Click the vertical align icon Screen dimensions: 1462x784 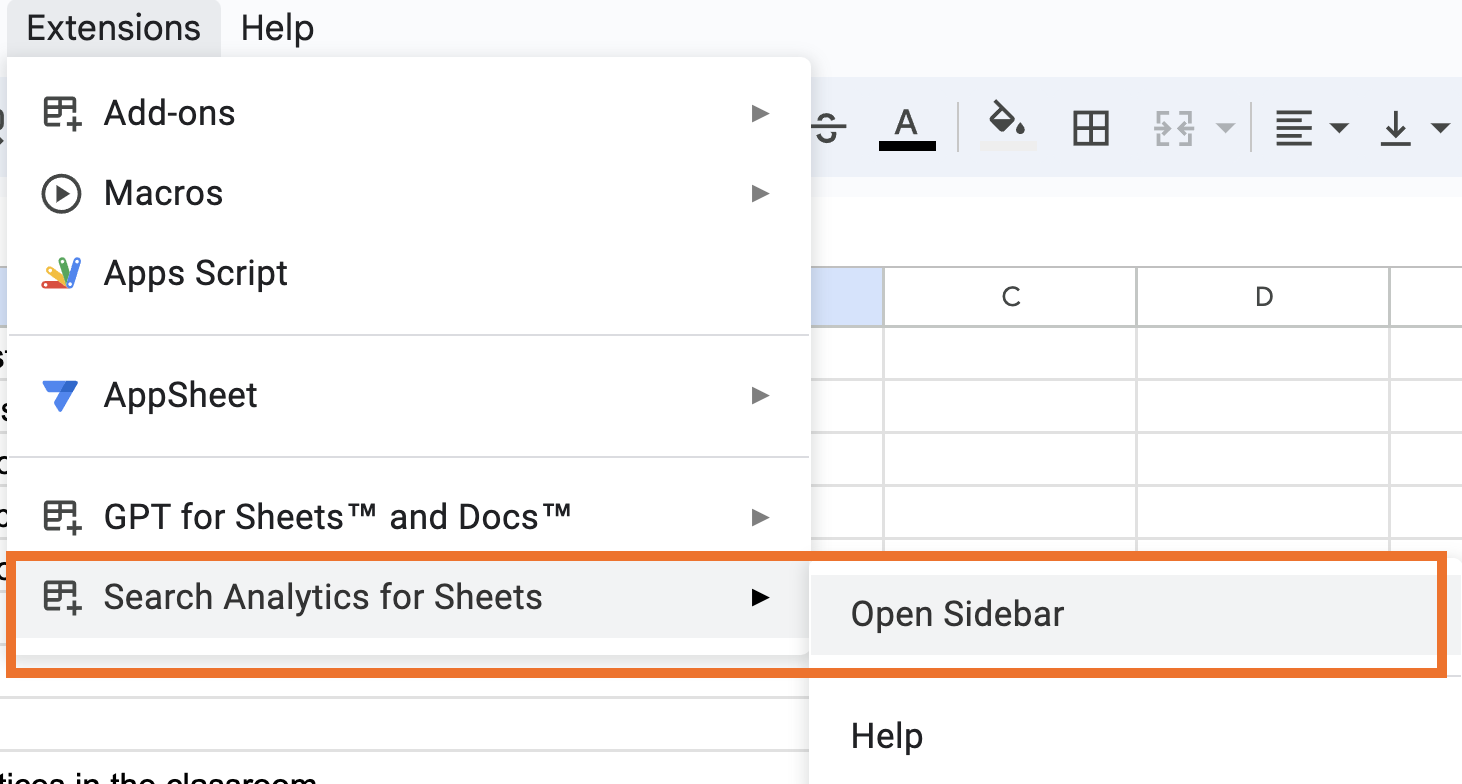click(x=1395, y=129)
